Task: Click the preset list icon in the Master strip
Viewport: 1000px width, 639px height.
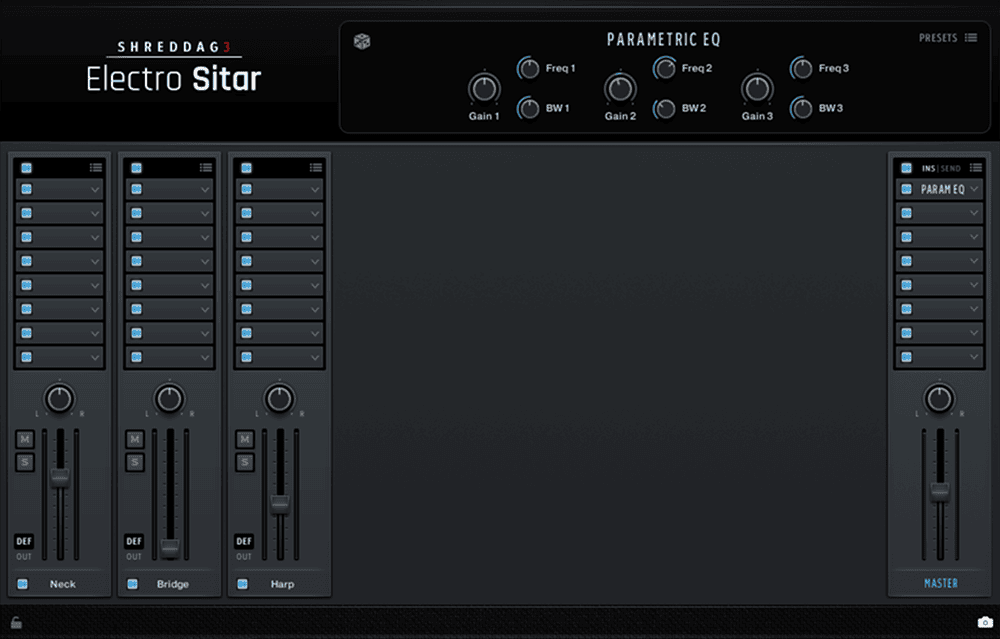Action: pos(975,168)
